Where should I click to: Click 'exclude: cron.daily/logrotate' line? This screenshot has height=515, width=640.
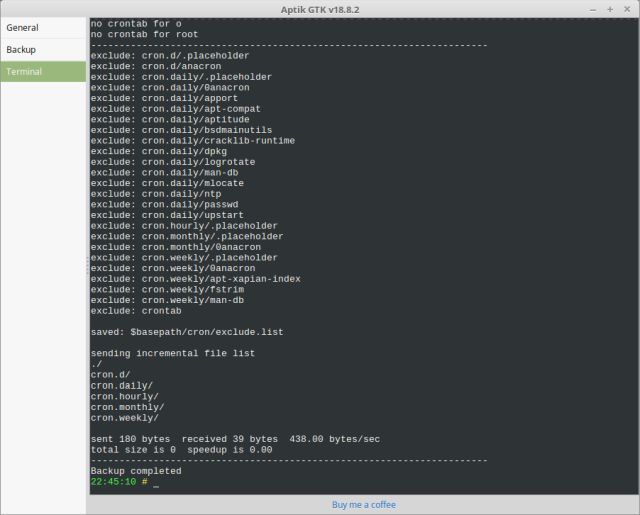point(173,162)
